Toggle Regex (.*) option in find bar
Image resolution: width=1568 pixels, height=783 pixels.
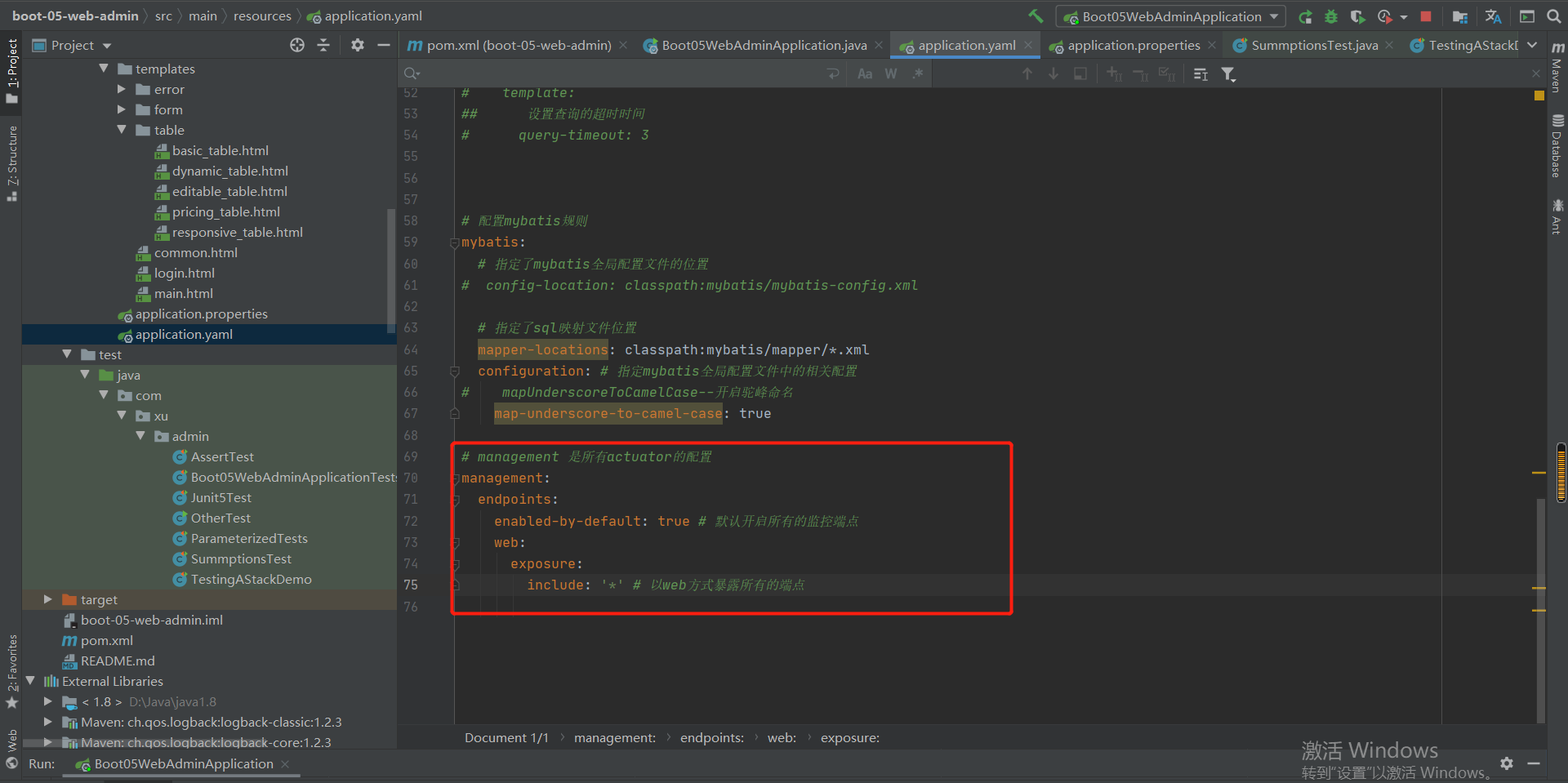(918, 74)
